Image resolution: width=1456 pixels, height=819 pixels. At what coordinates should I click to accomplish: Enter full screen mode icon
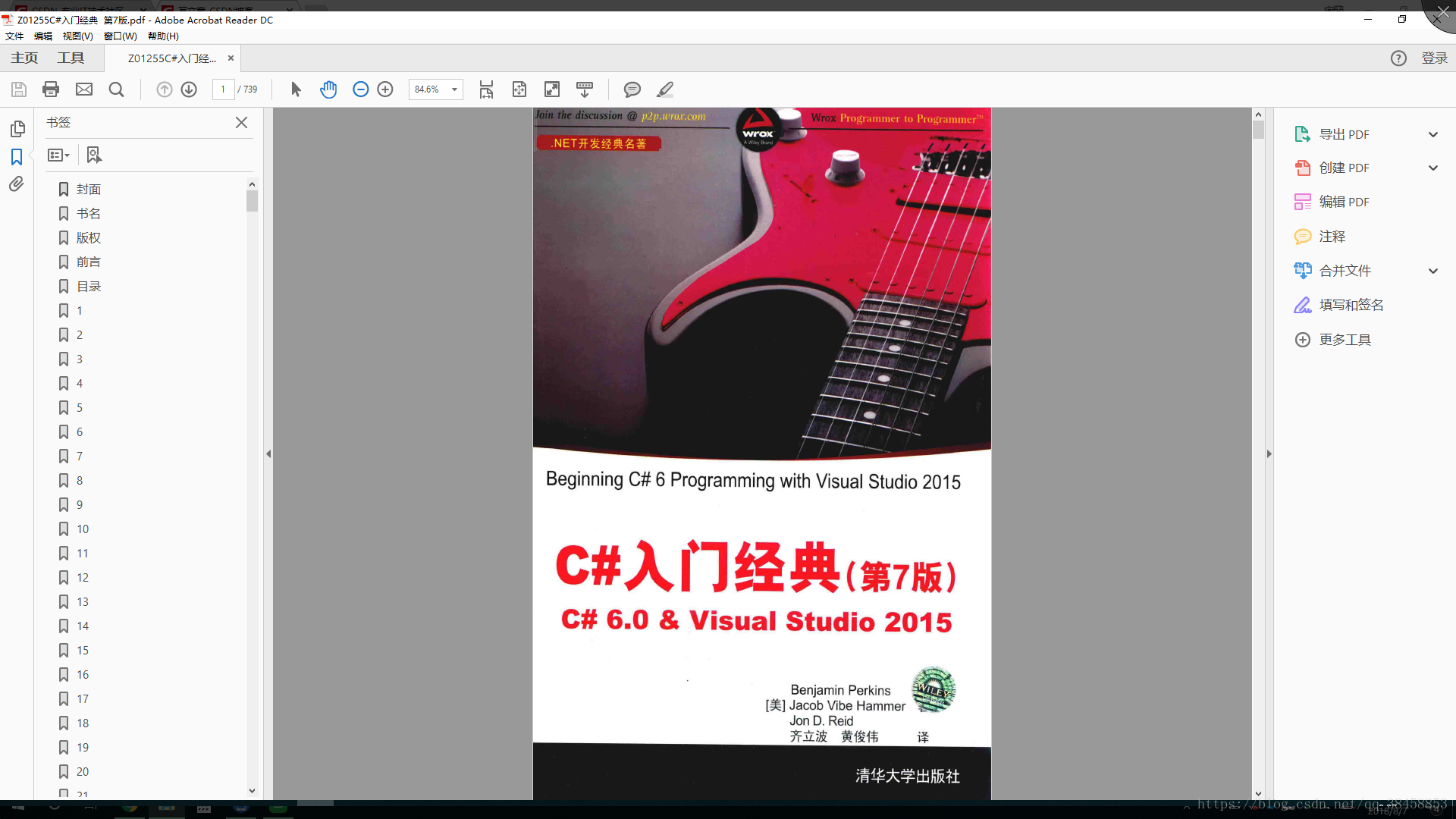[x=552, y=89]
